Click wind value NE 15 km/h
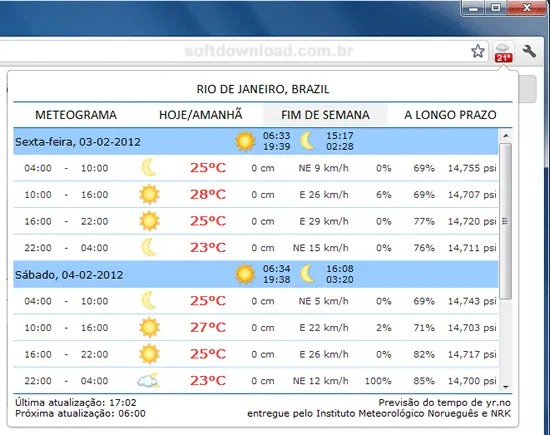The image size is (550, 435). (321, 248)
